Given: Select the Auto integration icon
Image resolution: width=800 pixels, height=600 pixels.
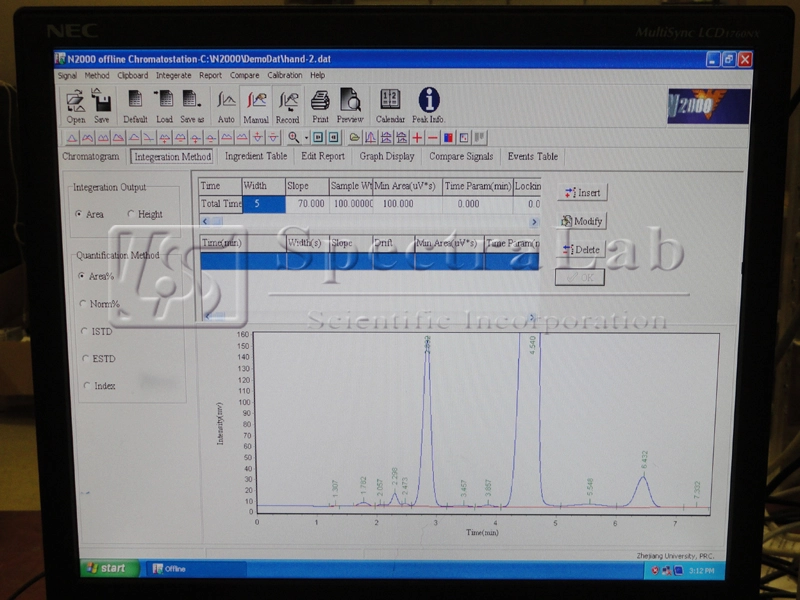Looking at the screenshot, I should pos(226,101).
